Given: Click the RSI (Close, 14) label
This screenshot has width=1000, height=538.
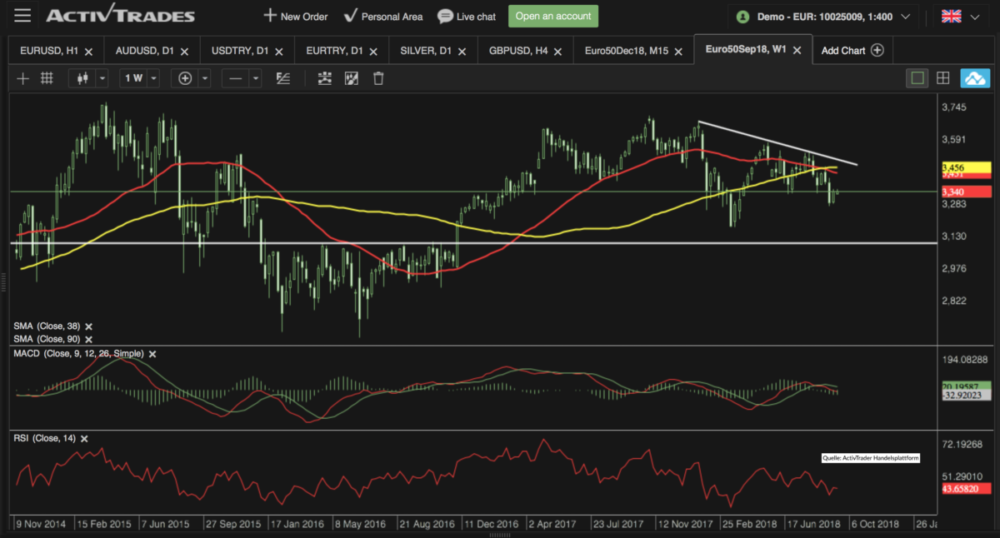Looking at the screenshot, I should [x=44, y=438].
